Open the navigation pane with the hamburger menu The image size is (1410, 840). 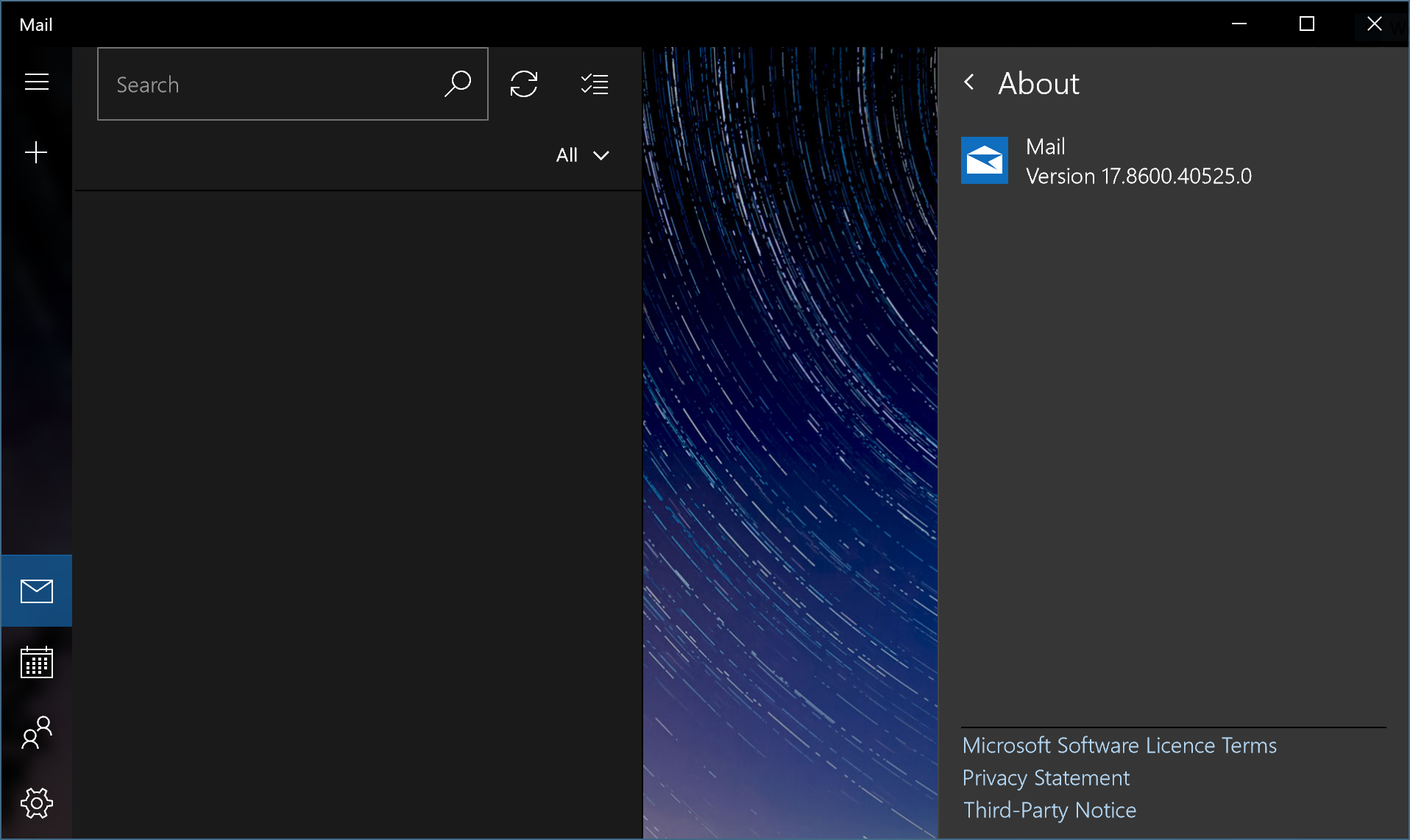coord(36,82)
